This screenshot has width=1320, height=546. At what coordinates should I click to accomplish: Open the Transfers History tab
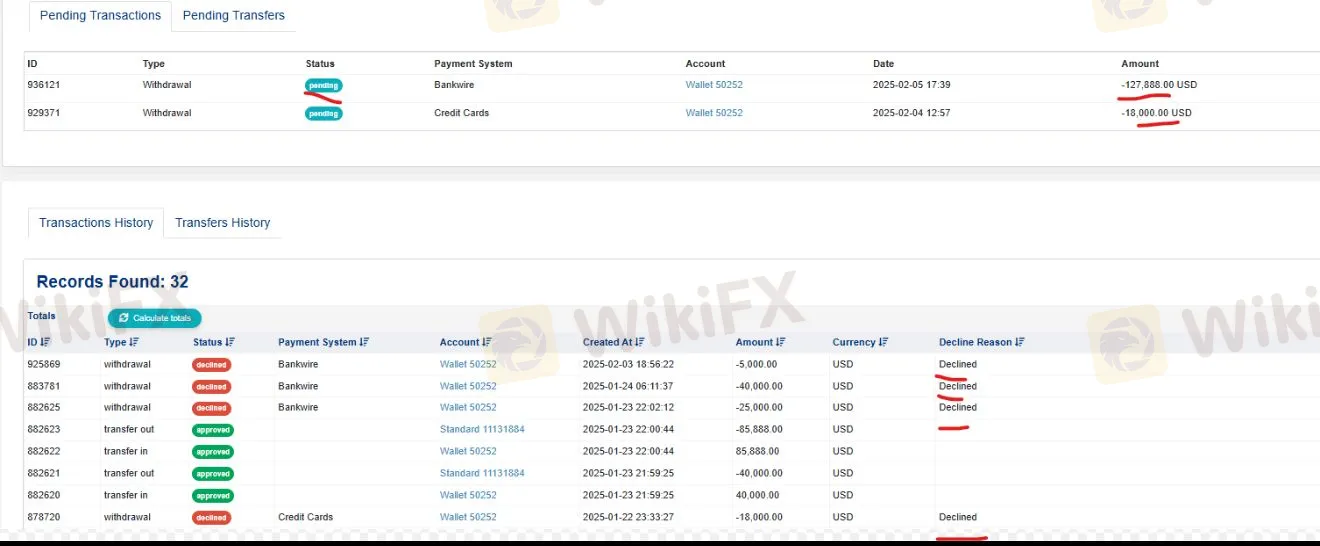point(222,222)
